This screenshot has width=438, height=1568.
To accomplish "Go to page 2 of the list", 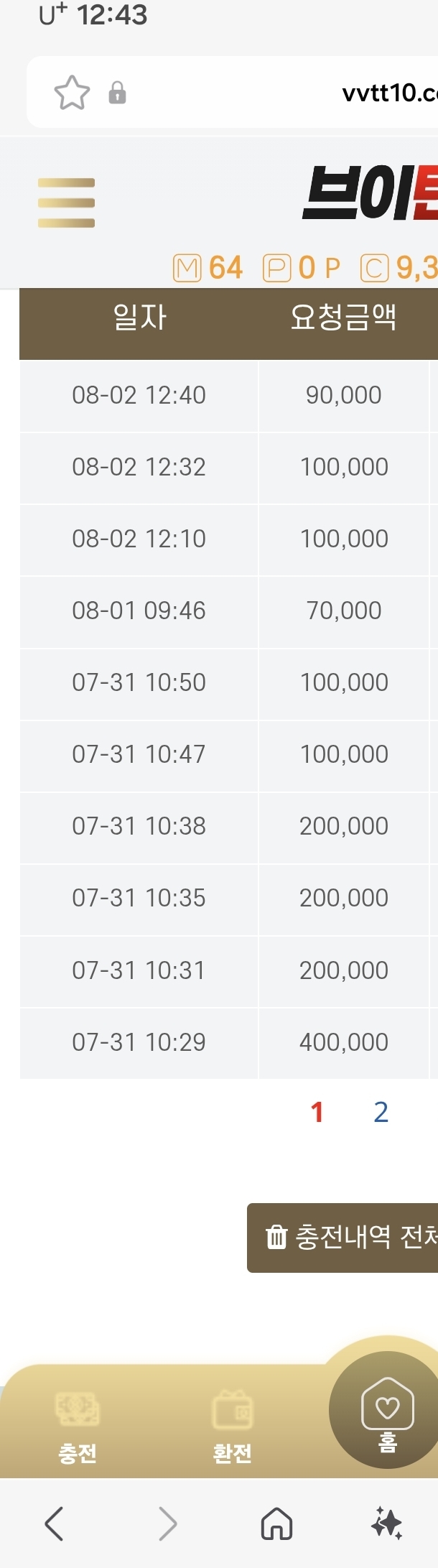I will pos(381,1112).
